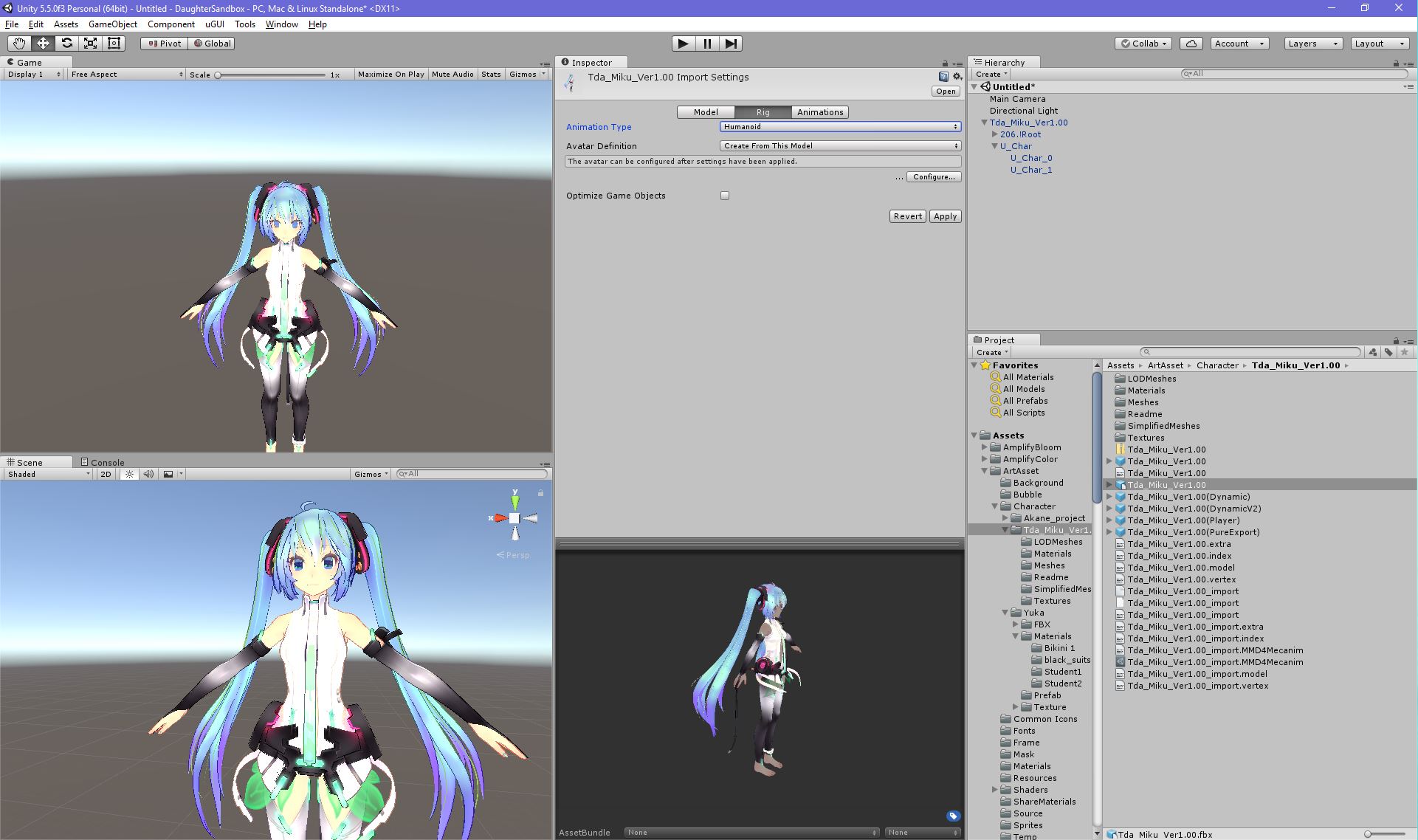Expand the 206.!Root node in Hierarchy

(x=994, y=134)
